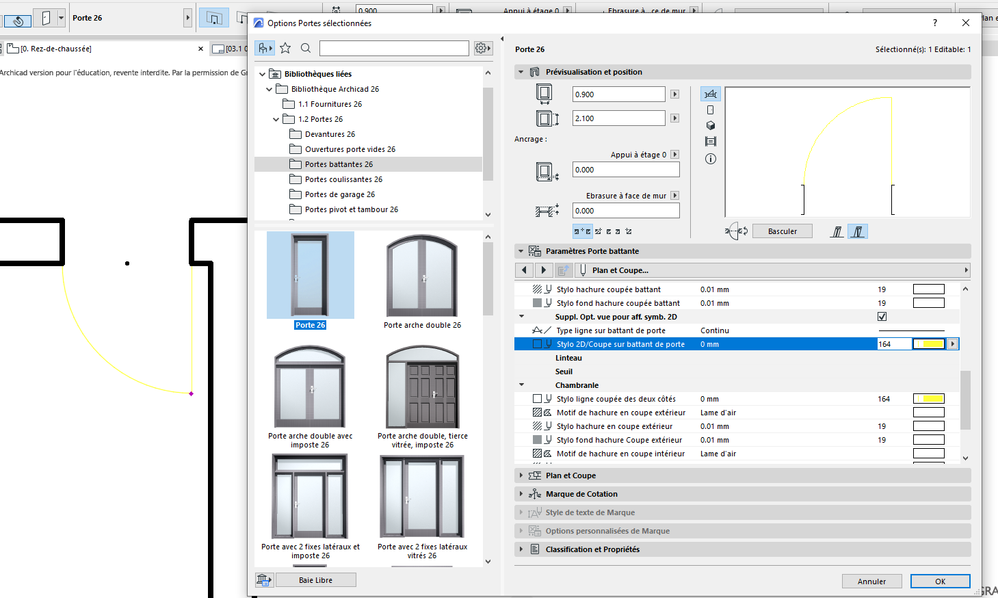Show the object information icon in the preview
This screenshot has width=998, height=598.
711,158
